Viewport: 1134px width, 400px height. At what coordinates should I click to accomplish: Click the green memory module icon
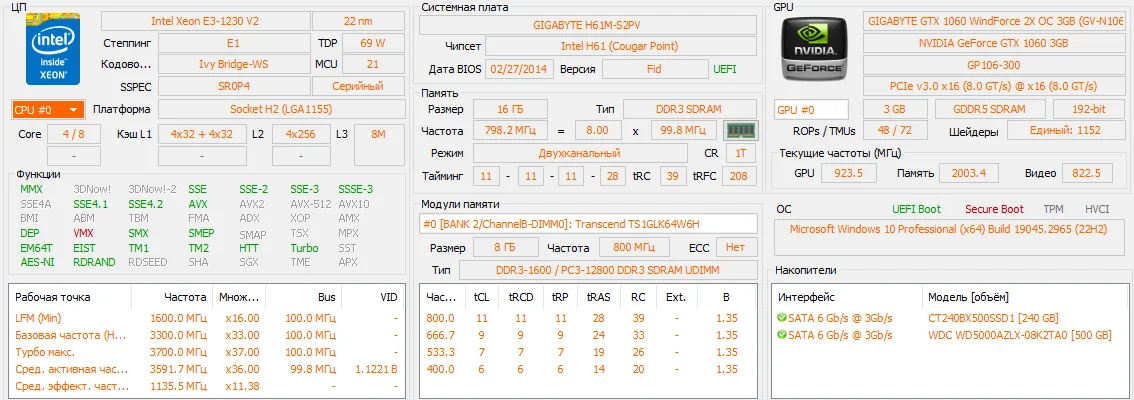tap(741, 131)
